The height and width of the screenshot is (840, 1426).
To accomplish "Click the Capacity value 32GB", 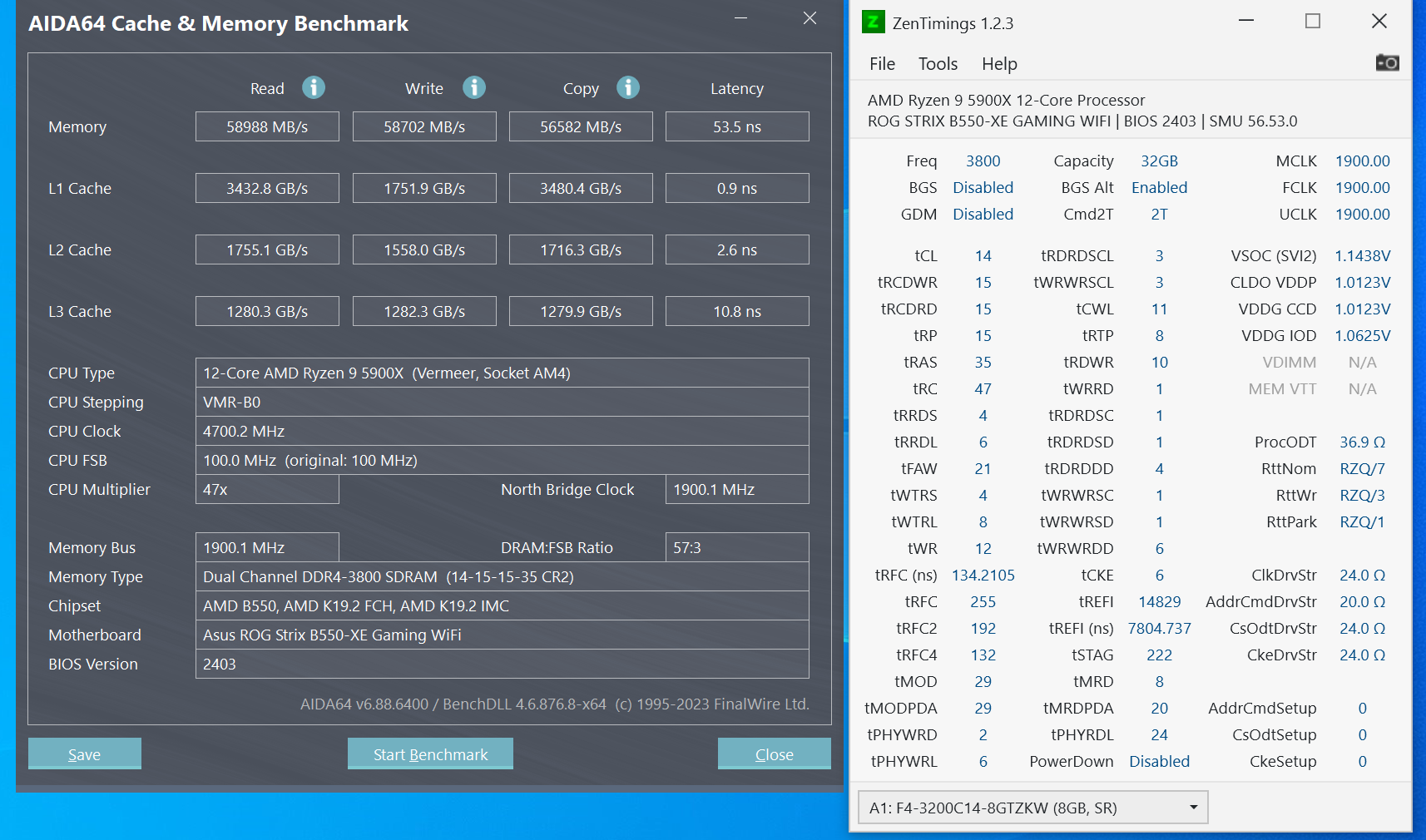I will (1159, 161).
